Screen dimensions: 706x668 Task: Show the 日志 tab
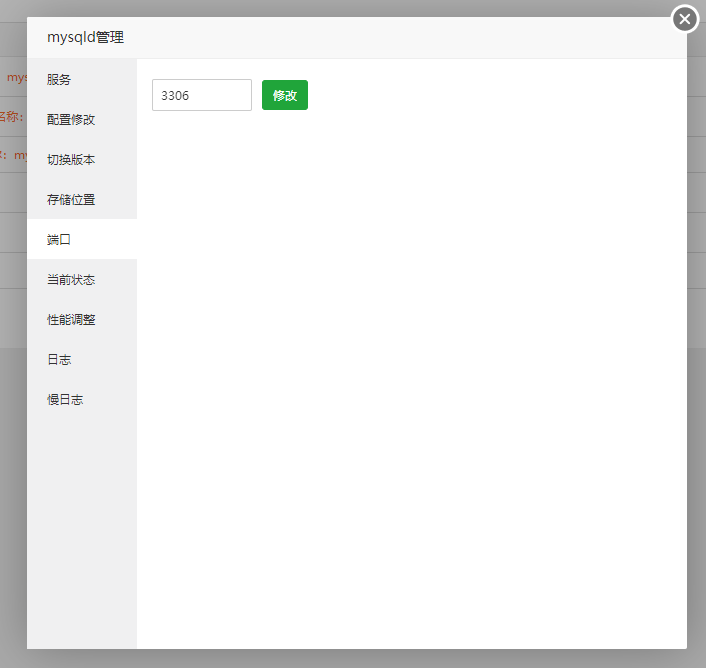point(82,360)
